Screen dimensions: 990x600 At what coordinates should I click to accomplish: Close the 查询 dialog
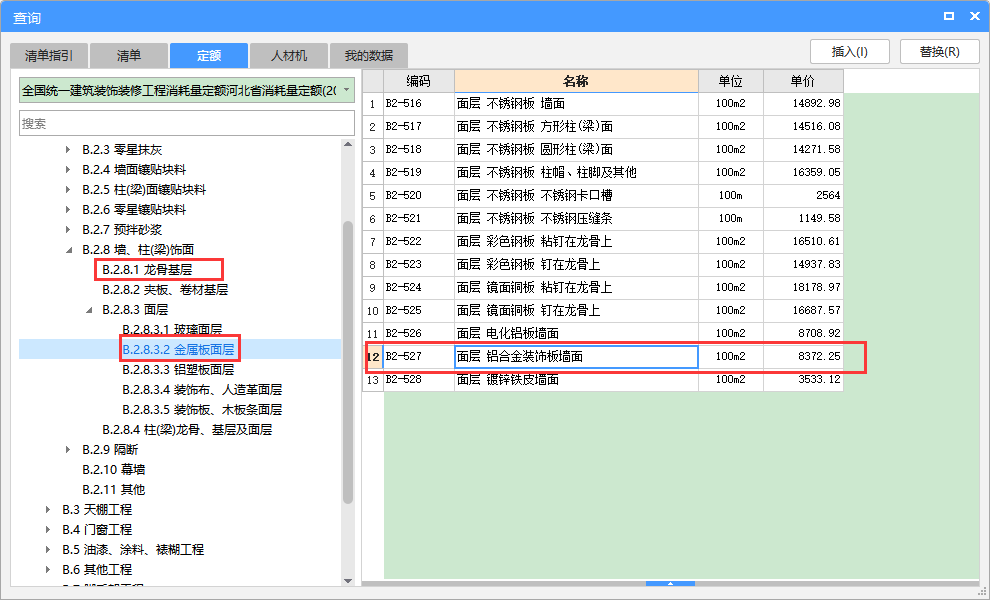(975, 16)
